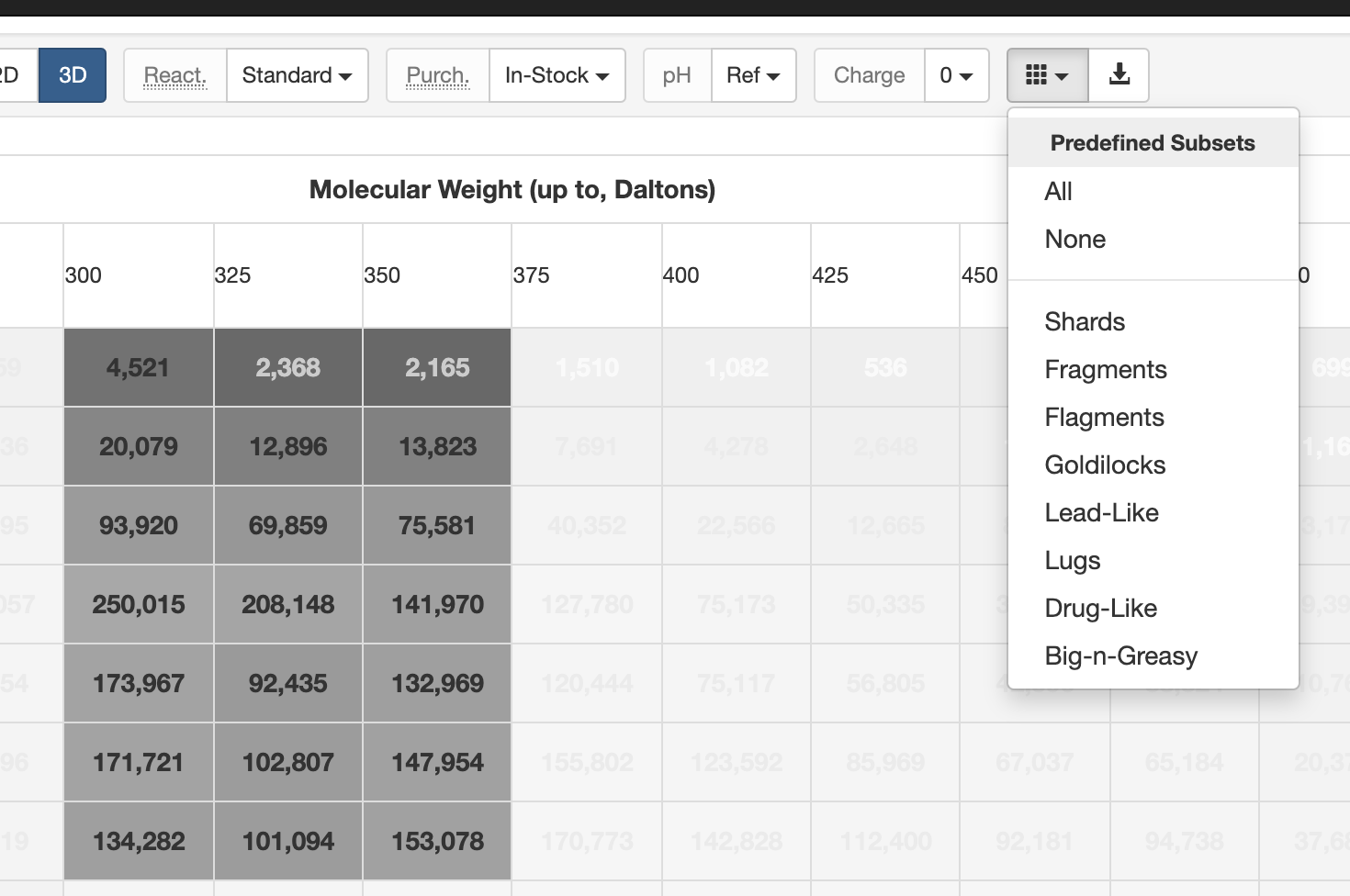Select the cell with 132,969

click(x=437, y=683)
